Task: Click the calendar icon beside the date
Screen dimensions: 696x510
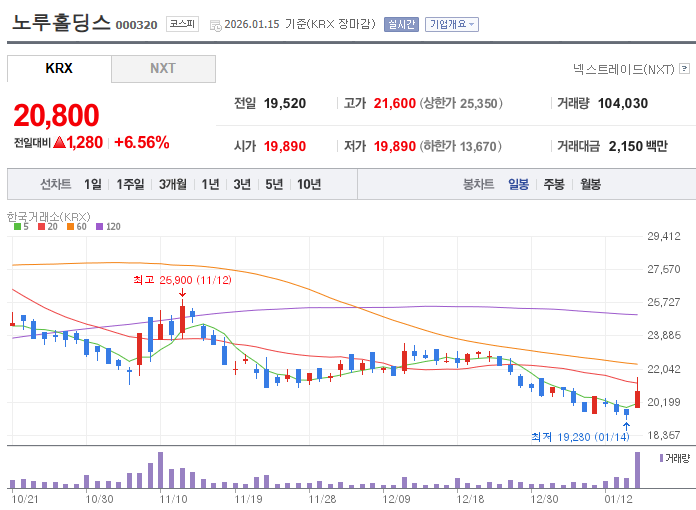Action: (216, 26)
